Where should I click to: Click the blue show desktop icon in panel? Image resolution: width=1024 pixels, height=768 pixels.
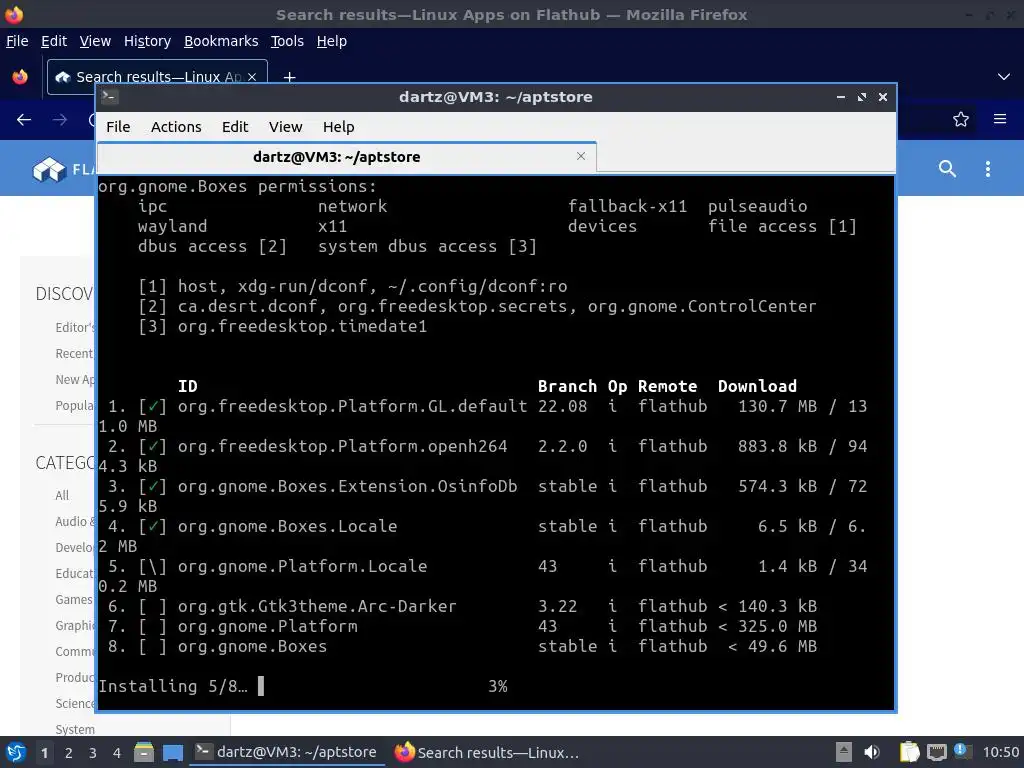pos(172,752)
